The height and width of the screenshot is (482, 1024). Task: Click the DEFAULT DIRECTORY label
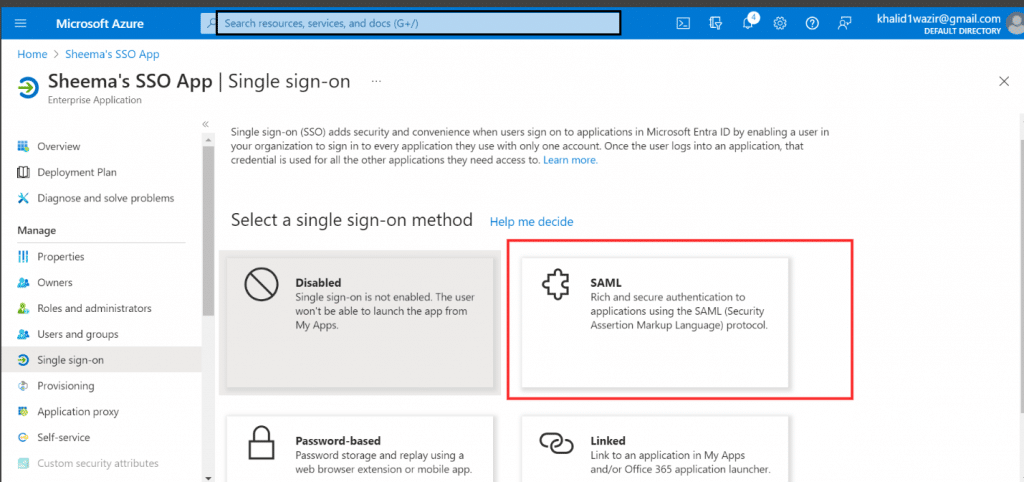pyautogui.click(x=962, y=31)
